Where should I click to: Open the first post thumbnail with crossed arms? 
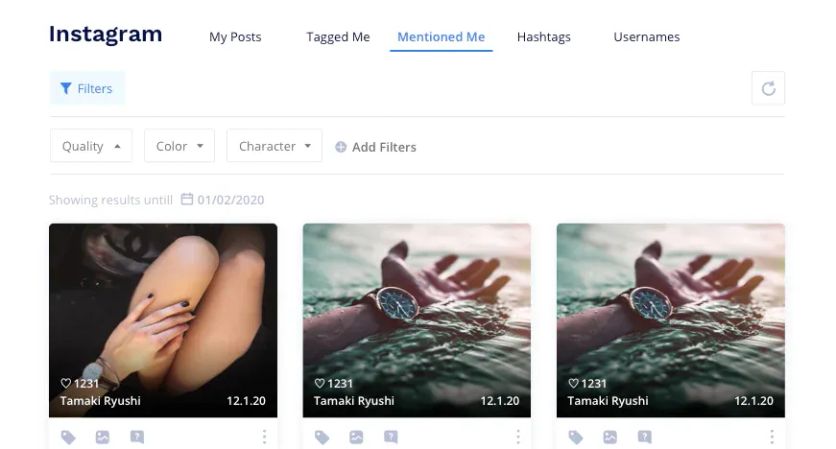coord(163,320)
